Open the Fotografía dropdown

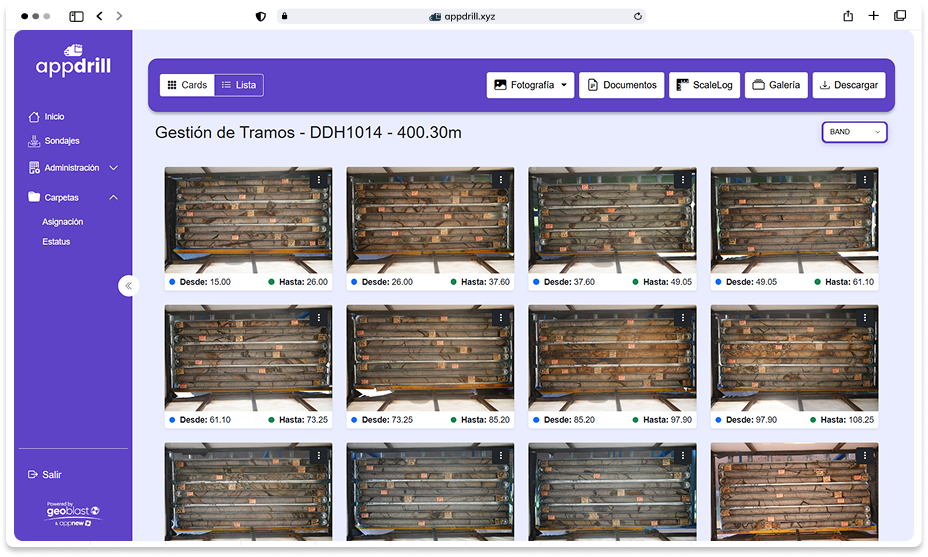(530, 85)
